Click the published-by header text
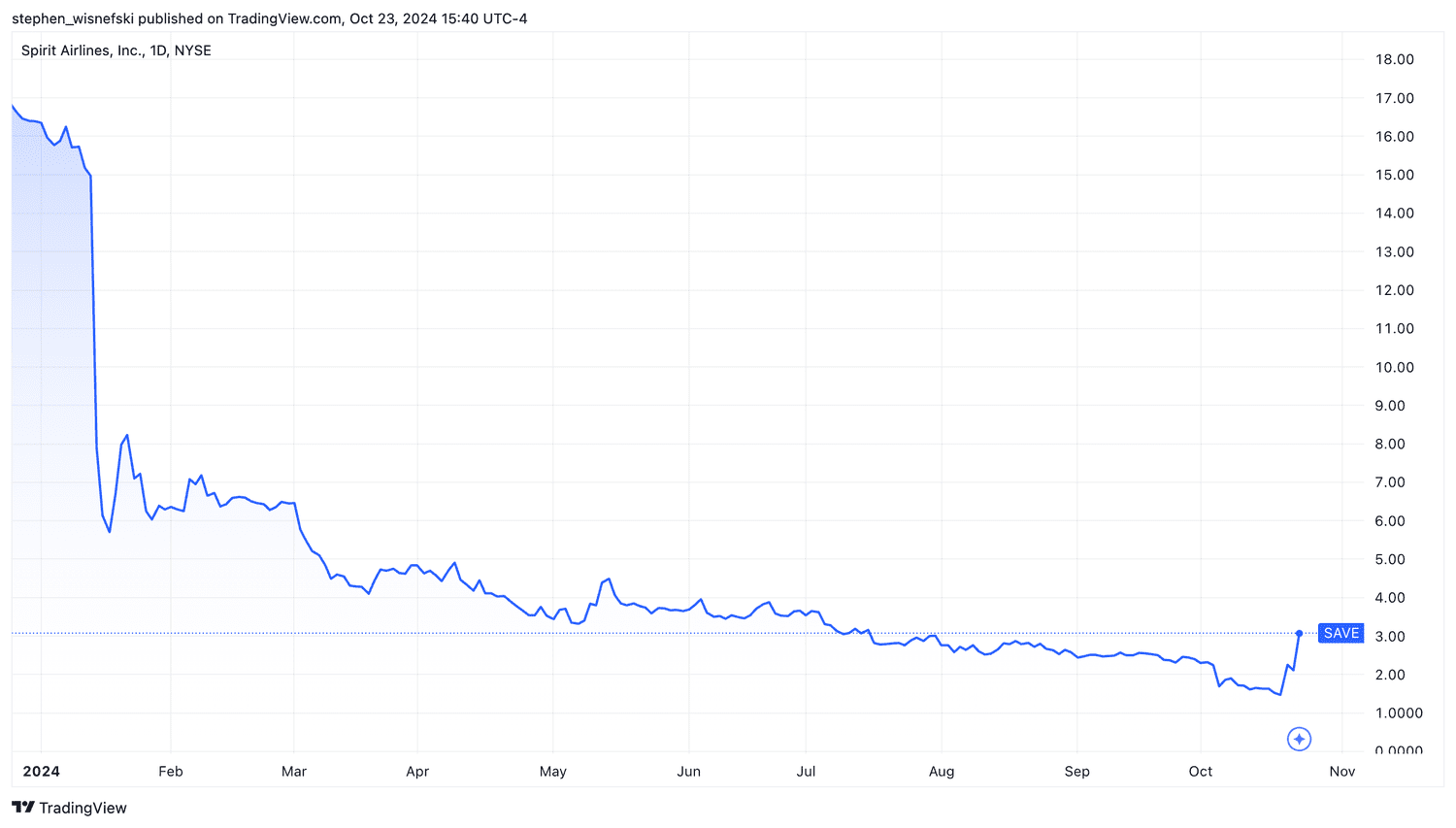Image resolution: width=1456 pixels, height=828 pixels. [x=270, y=18]
